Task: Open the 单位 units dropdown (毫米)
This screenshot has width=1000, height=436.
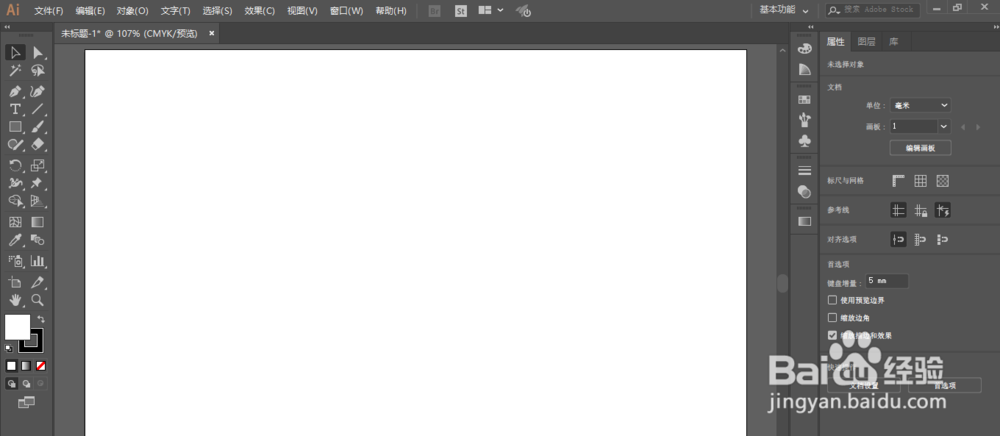Action: pyautogui.click(x=920, y=105)
